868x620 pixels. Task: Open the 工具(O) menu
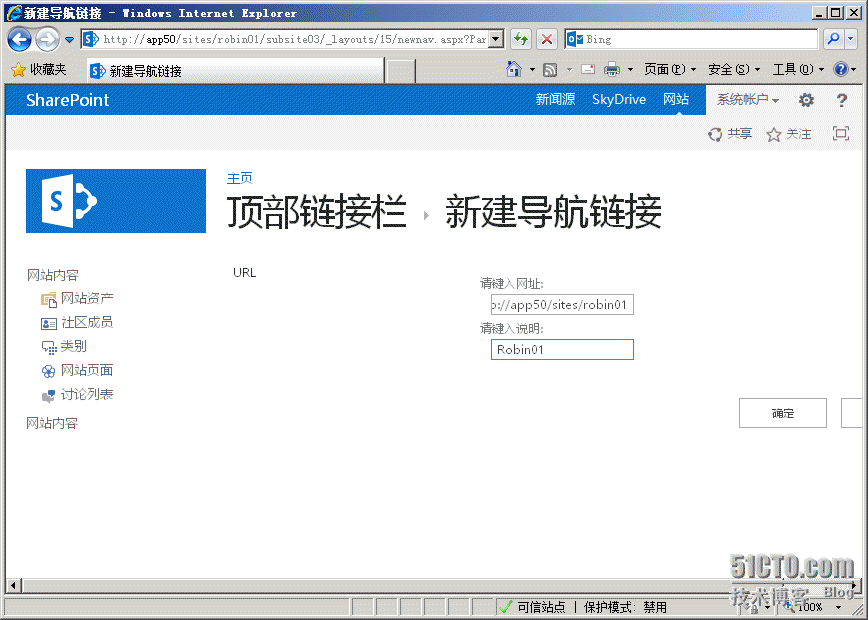coord(798,70)
